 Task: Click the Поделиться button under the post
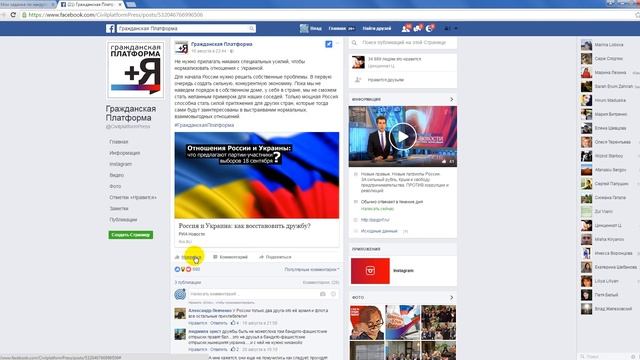[x=276, y=257]
